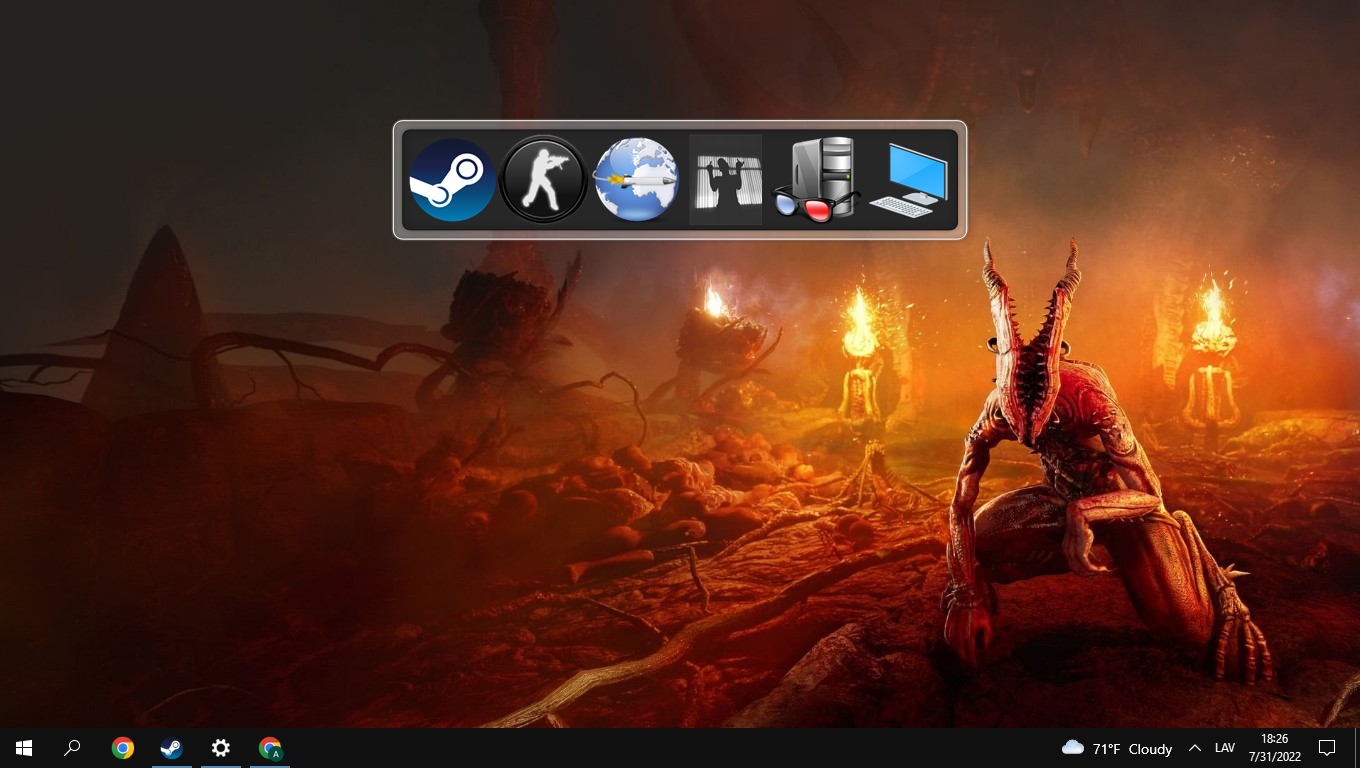Image resolution: width=1360 pixels, height=768 pixels.
Task: Open second Chrome profile taskbar icon
Action: [x=270, y=748]
